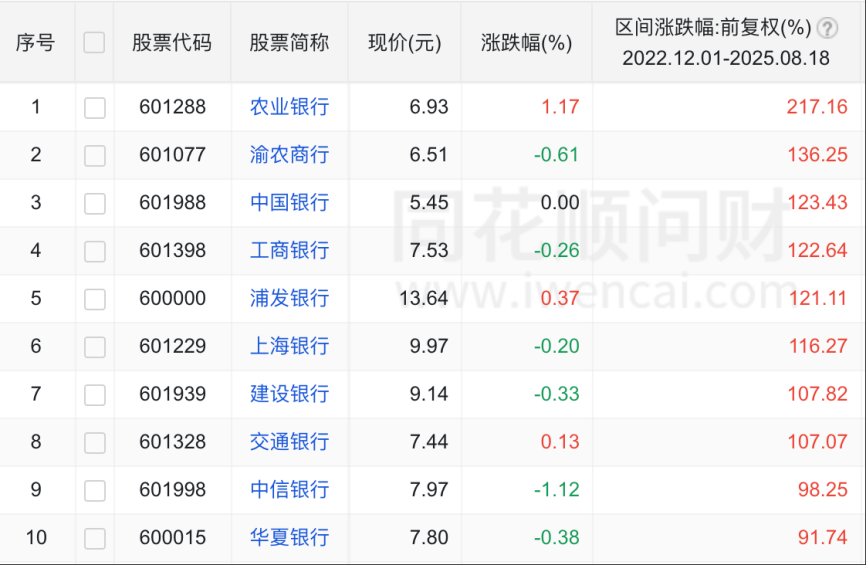Click the interval gain value 91.74

point(822,537)
